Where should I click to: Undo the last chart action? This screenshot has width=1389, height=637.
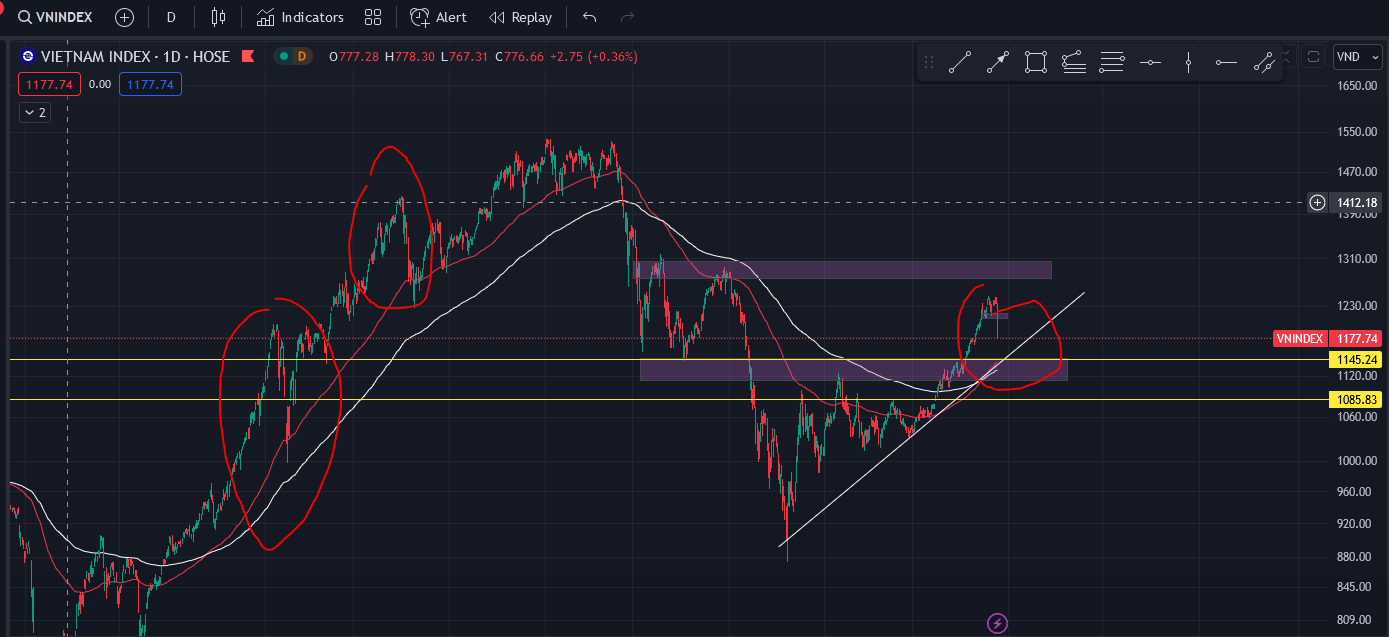[x=590, y=17]
